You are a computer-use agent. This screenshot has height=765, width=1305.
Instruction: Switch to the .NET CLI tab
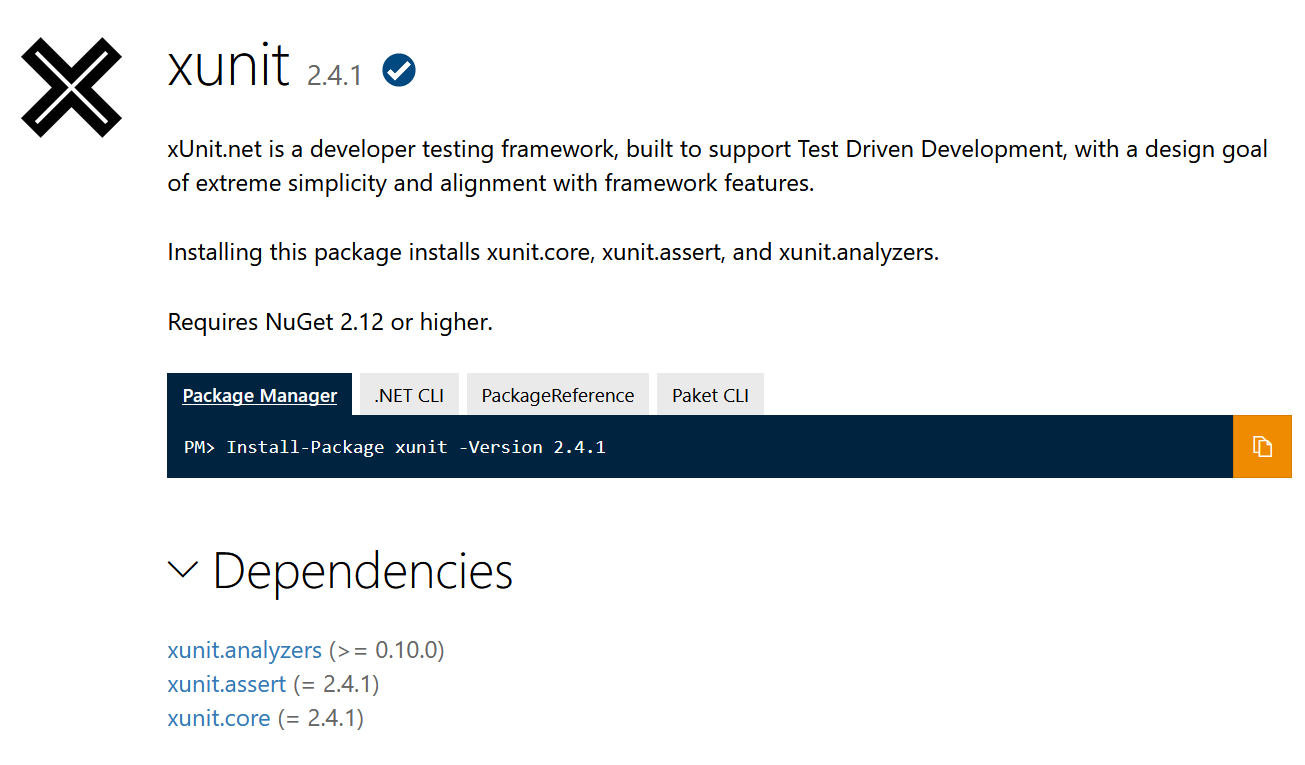pos(409,395)
